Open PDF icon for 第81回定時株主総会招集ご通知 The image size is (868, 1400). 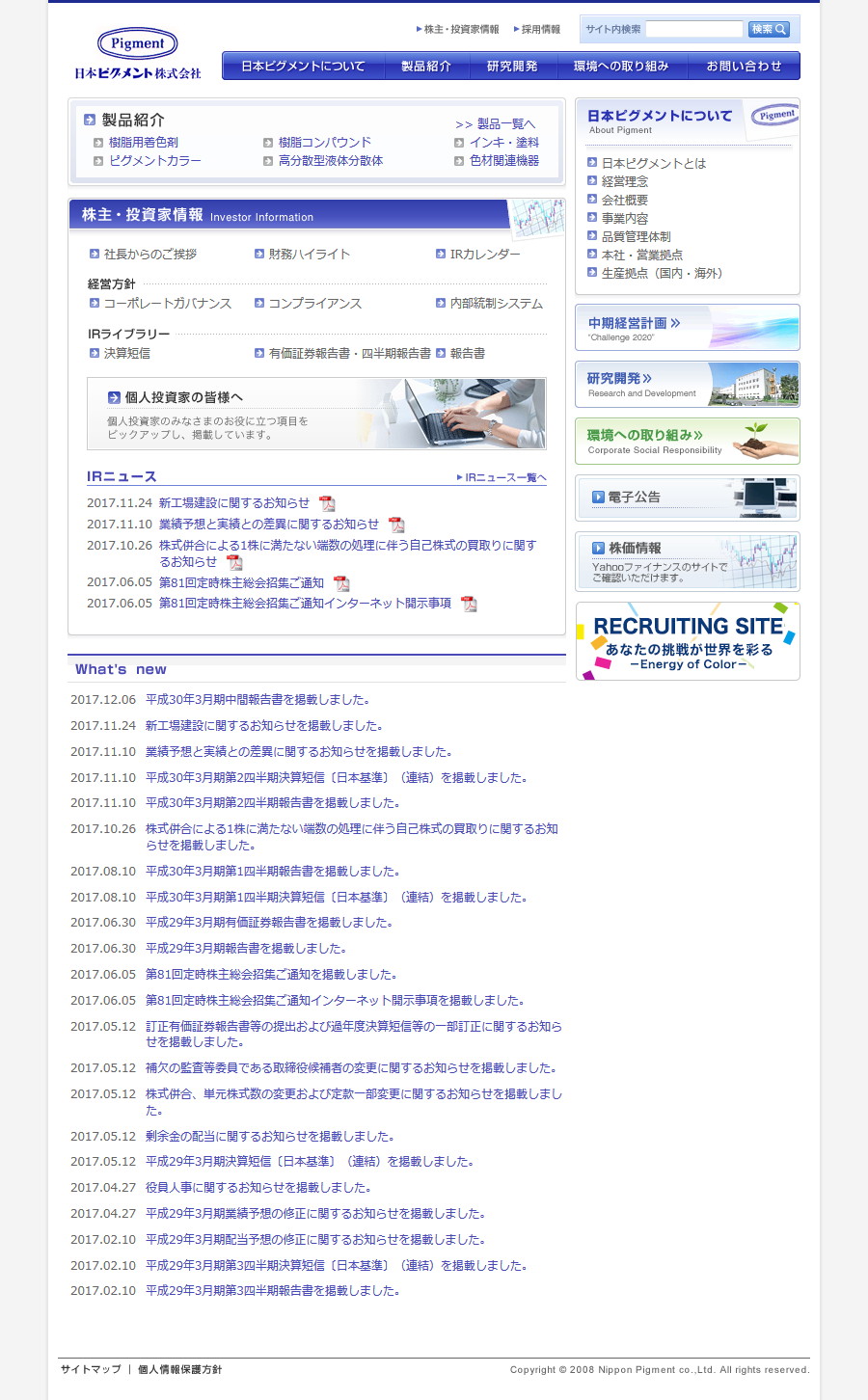pyautogui.click(x=340, y=583)
